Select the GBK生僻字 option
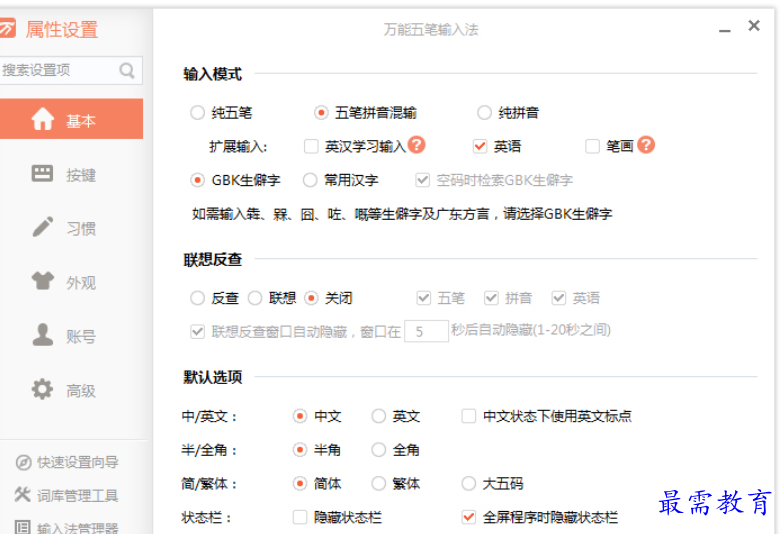 (x=197, y=180)
